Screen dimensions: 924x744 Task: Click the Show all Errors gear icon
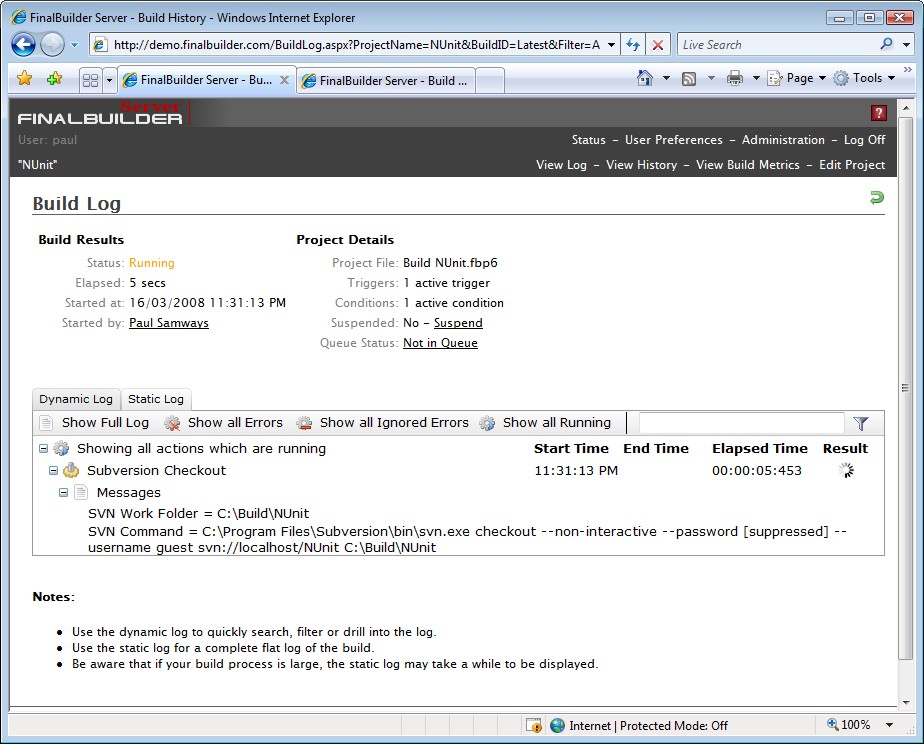pos(172,423)
